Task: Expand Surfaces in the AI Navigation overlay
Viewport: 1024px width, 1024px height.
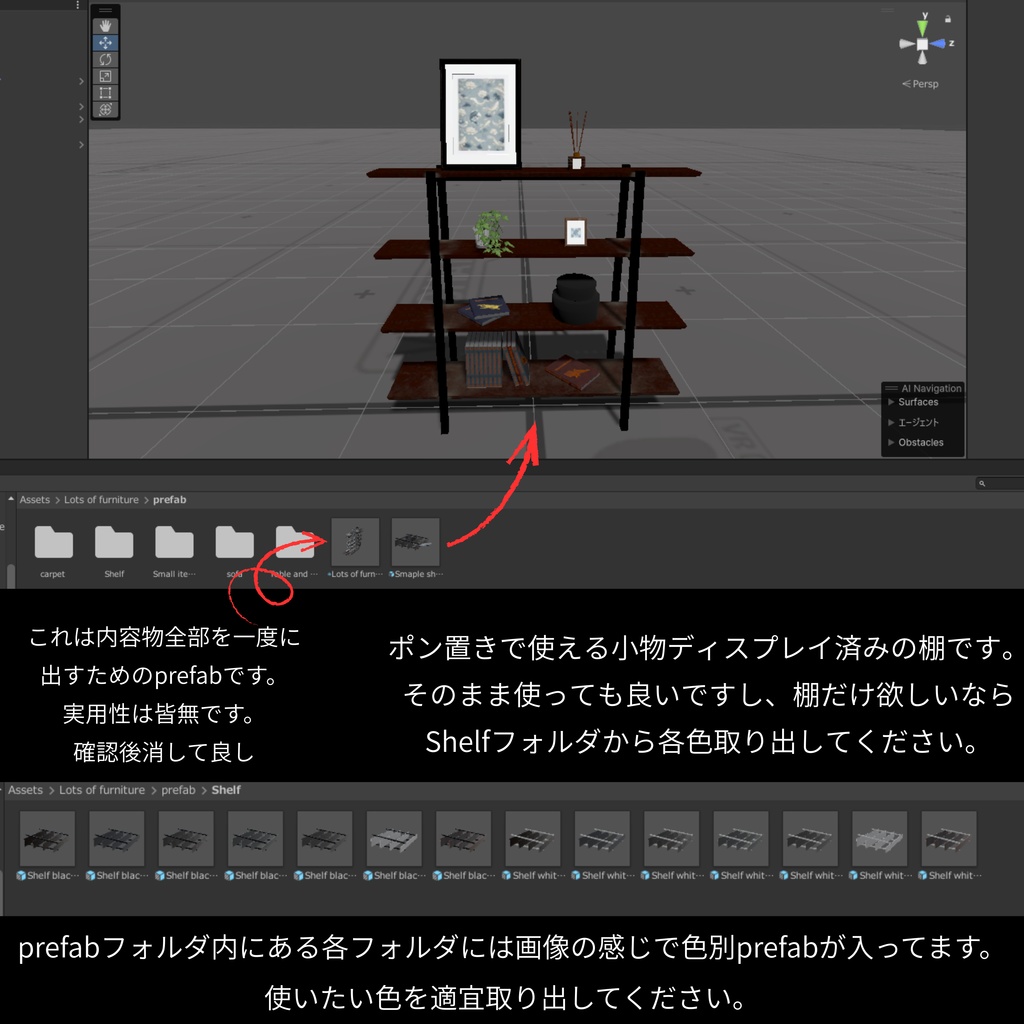Action: point(920,401)
